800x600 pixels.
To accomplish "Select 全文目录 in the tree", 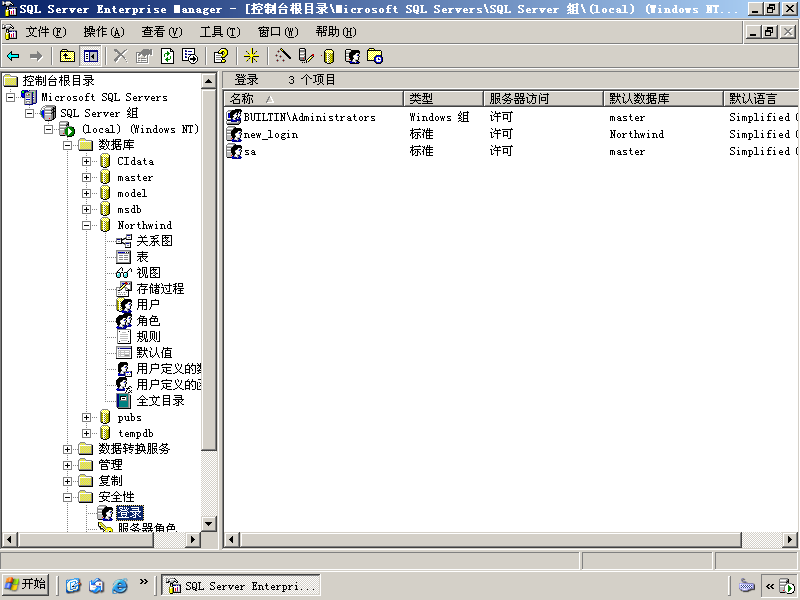I will pos(160,401).
